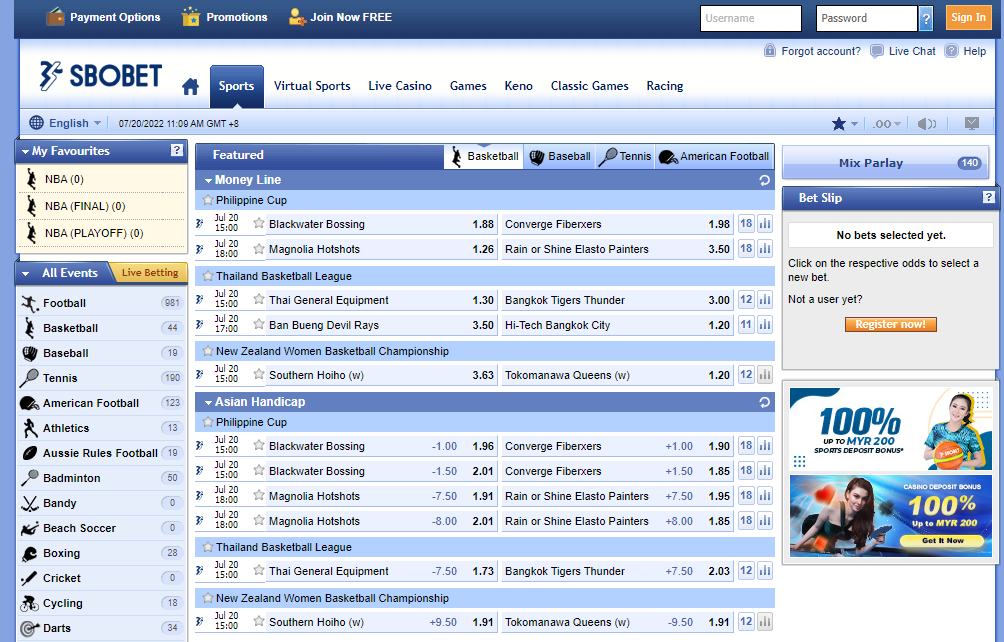Mute sound using the speaker icon

[927, 123]
